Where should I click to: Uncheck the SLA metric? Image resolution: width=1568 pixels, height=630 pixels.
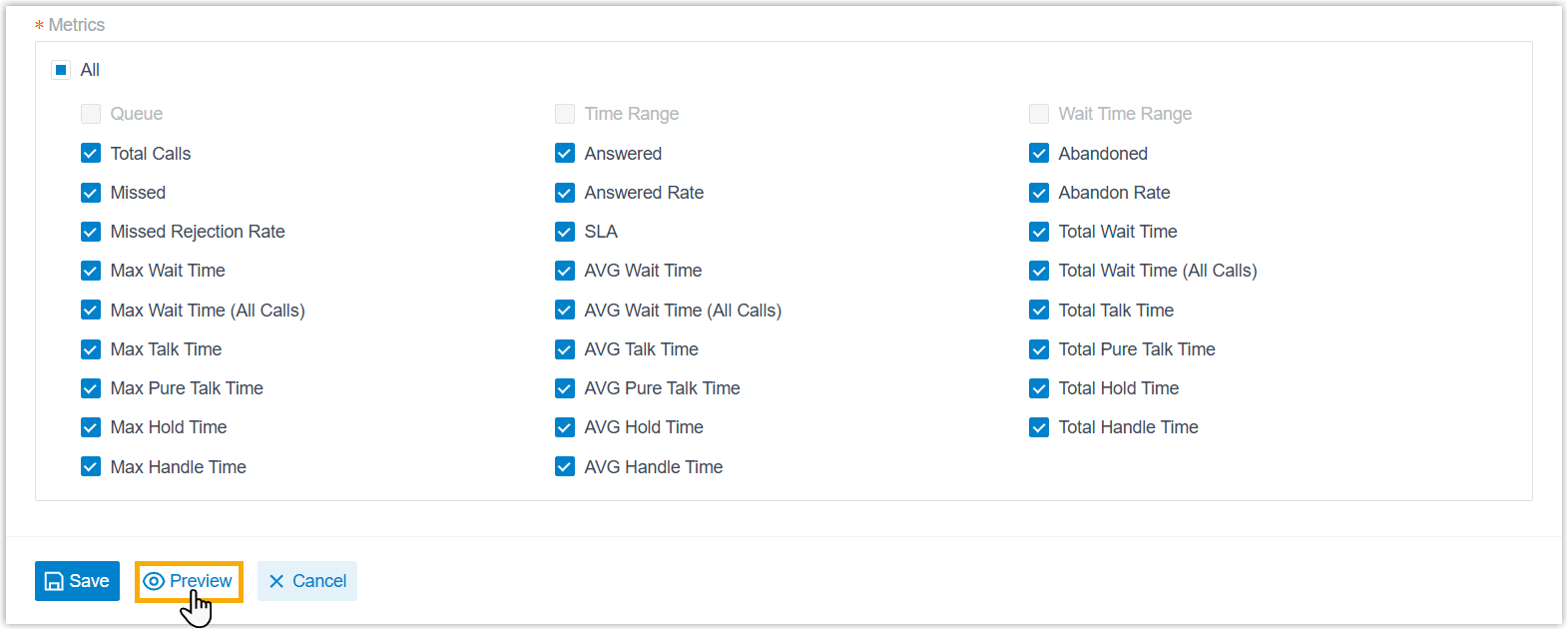(565, 232)
